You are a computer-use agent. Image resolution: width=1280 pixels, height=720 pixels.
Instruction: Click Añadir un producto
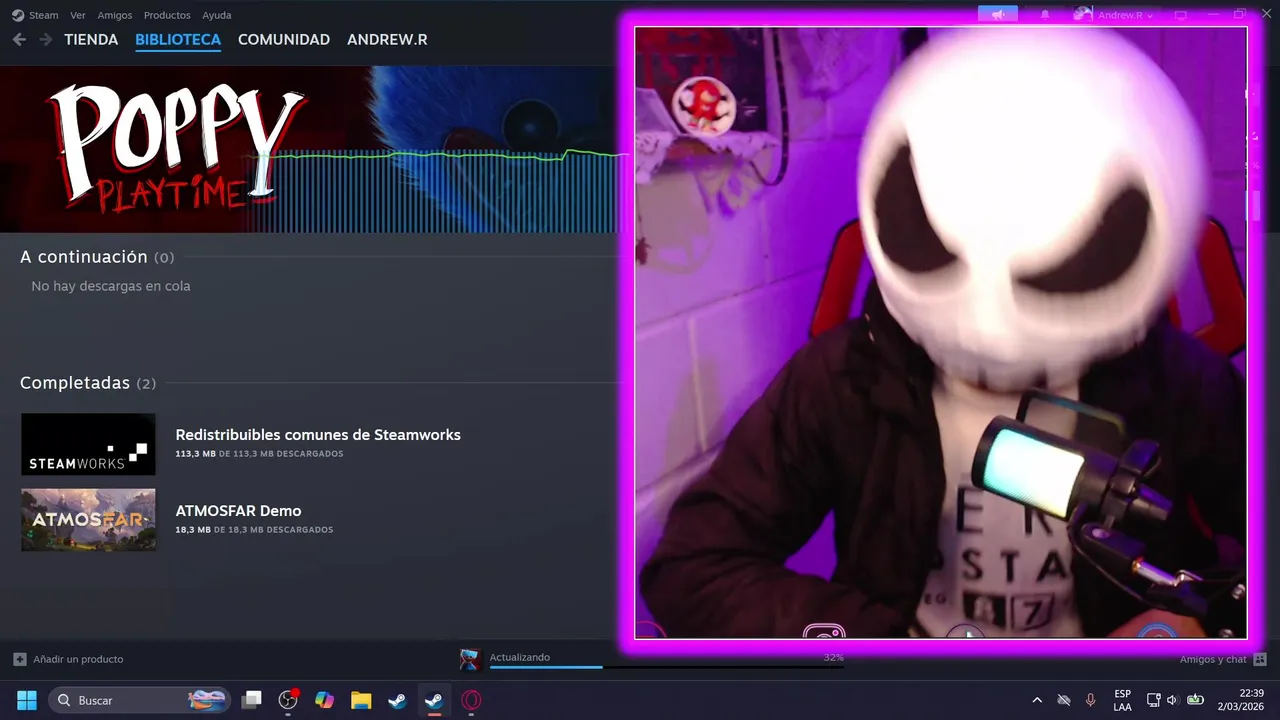[x=78, y=659]
